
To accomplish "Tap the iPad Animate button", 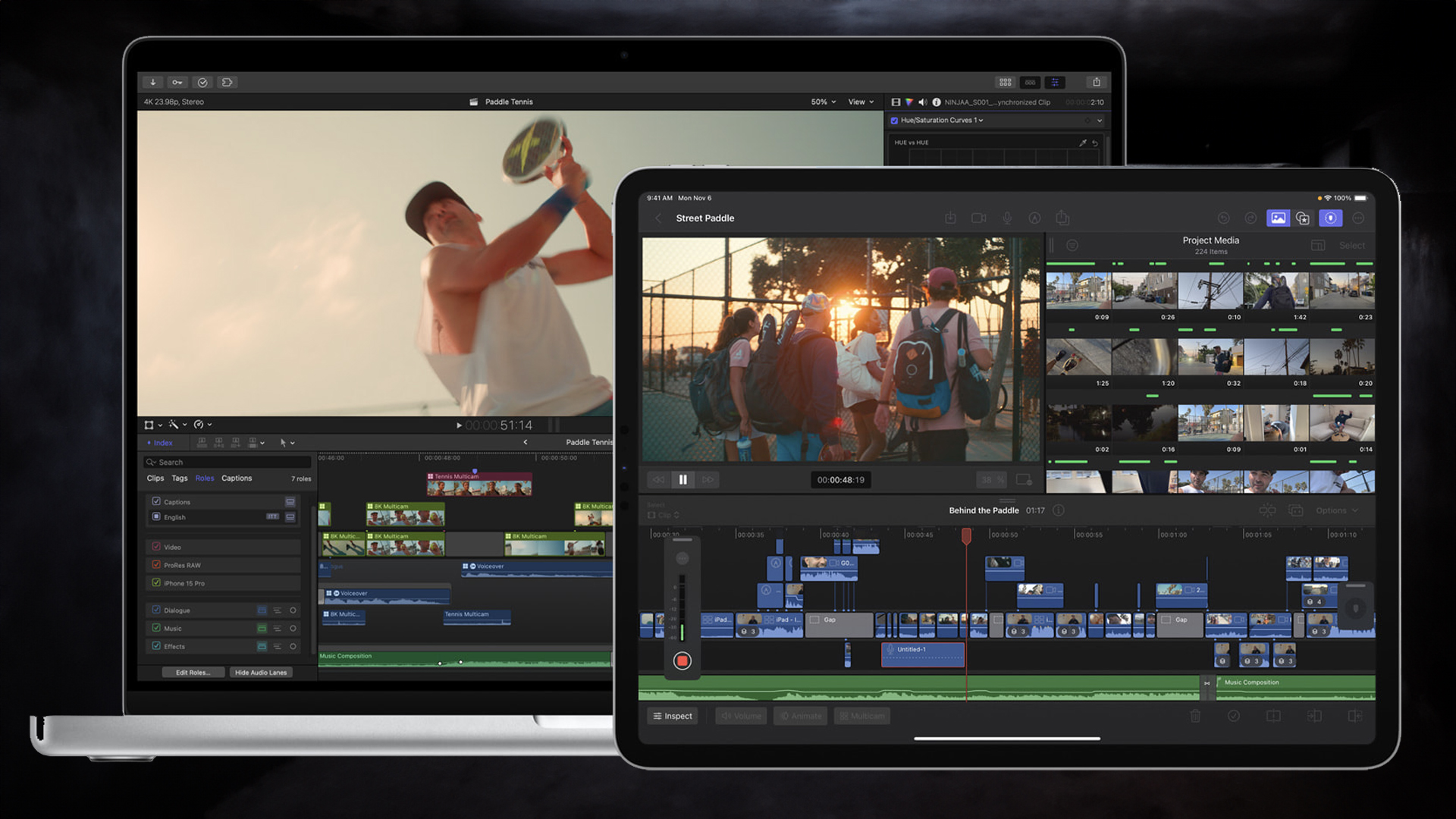I will (x=800, y=716).
